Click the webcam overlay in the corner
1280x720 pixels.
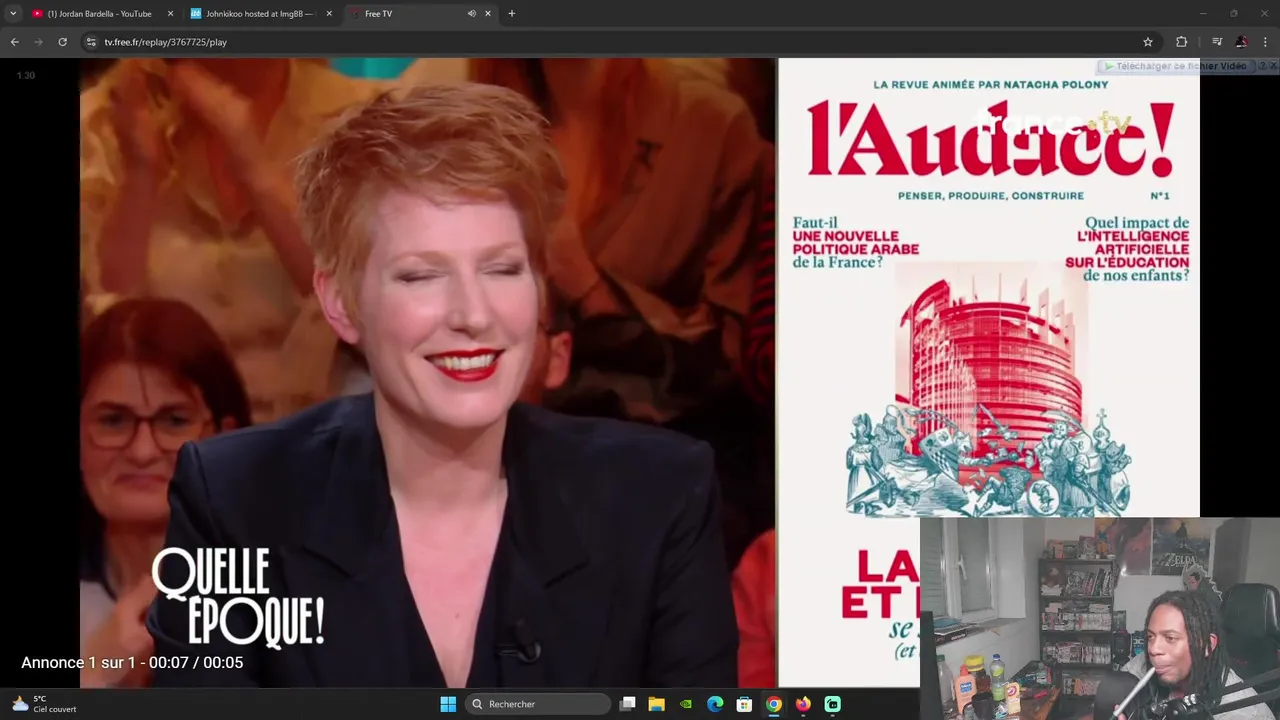click(x=1100, y=618)
